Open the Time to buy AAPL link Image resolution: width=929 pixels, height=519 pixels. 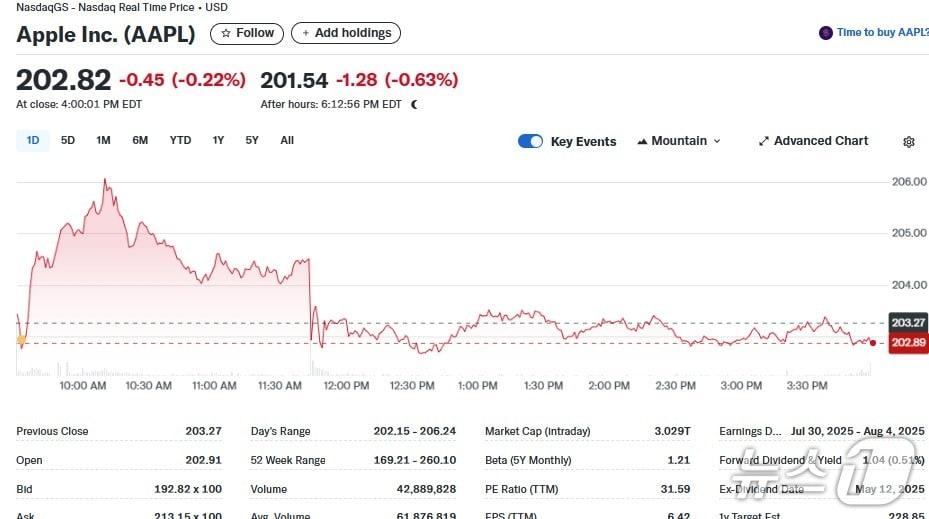882,33
